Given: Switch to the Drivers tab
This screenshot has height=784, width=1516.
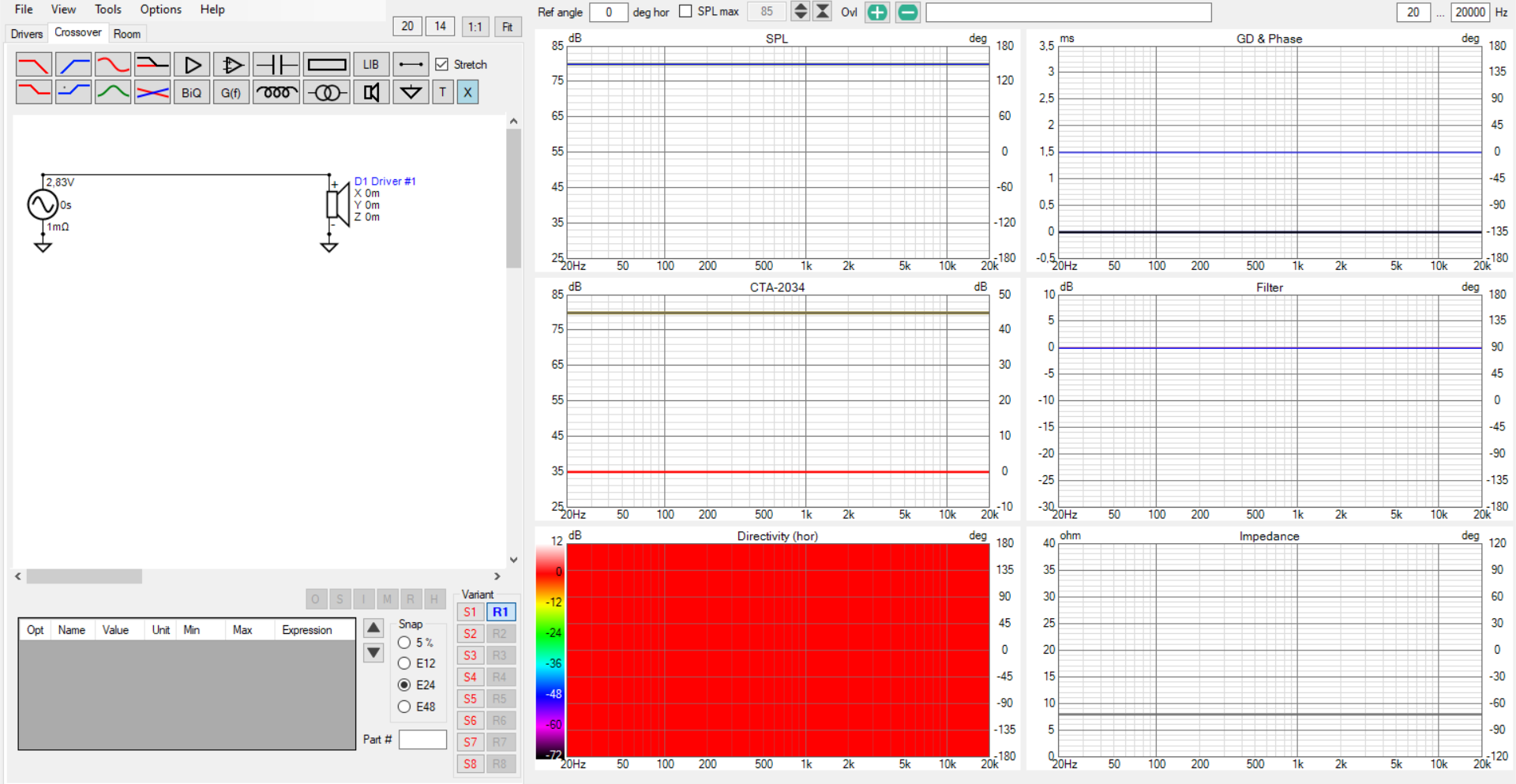Looking at the screenshot, I should pyautogui.click(x=27, y=34).
